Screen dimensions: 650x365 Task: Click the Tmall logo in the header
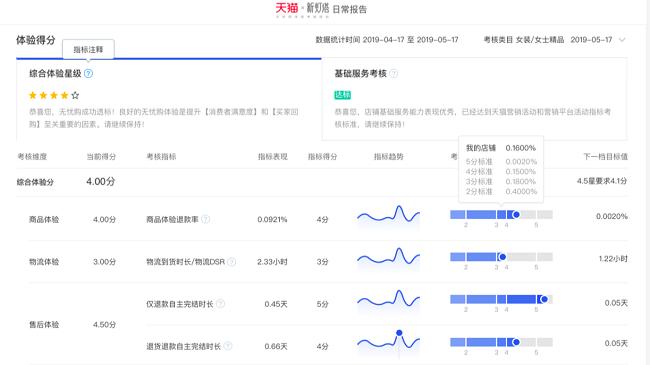click(x=287, y=8)
